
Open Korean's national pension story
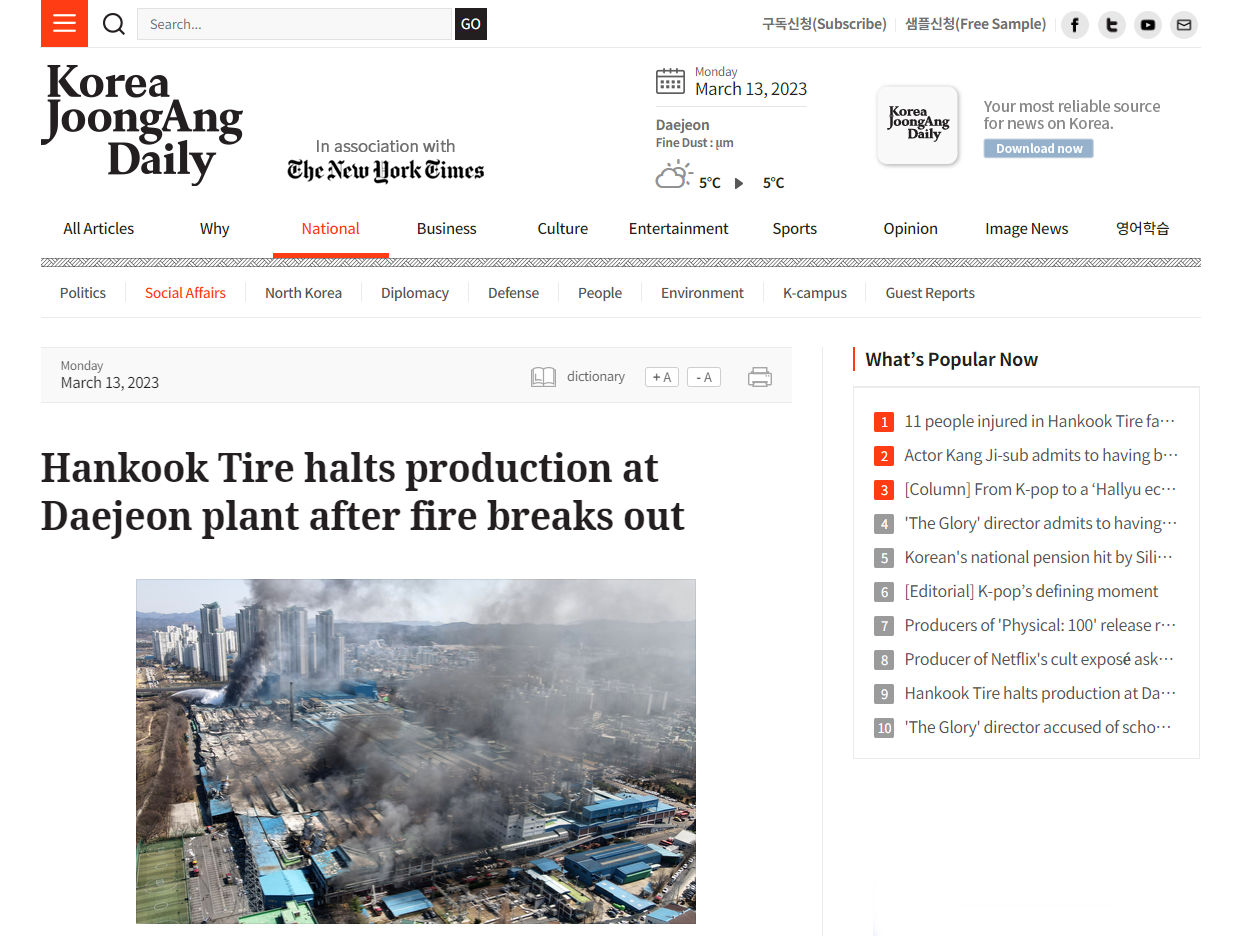pyautogui.click(x=1039, y=557)
